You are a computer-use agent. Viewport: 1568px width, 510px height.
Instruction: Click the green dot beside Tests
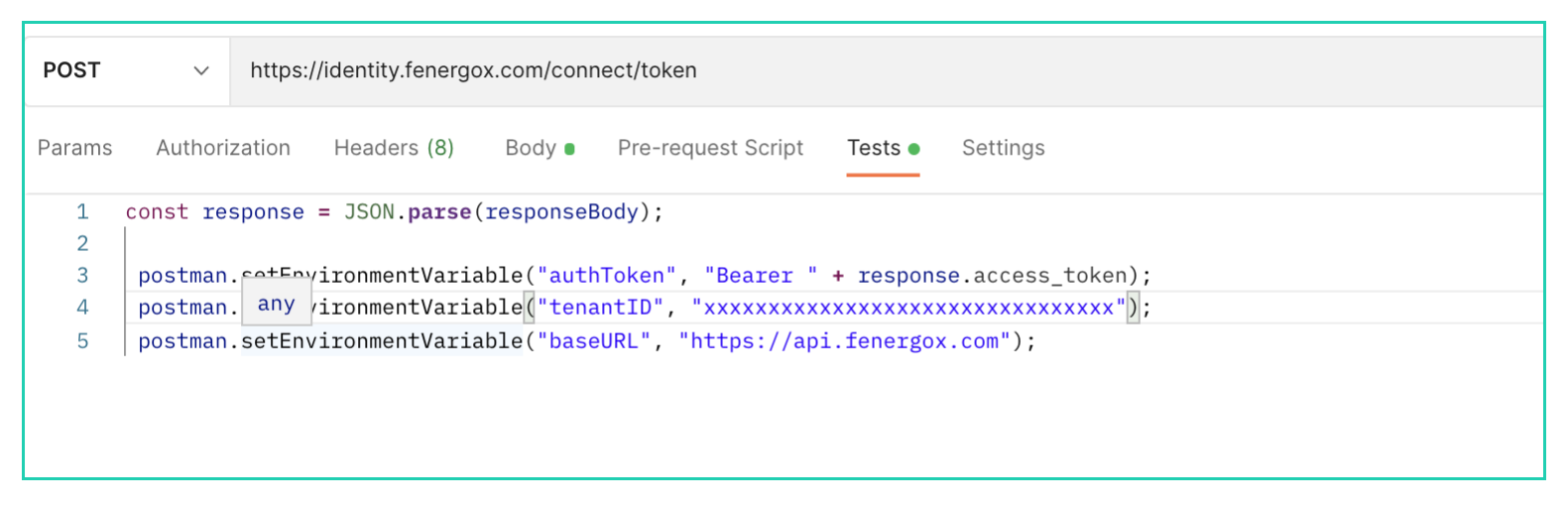[x=914, y=149]
